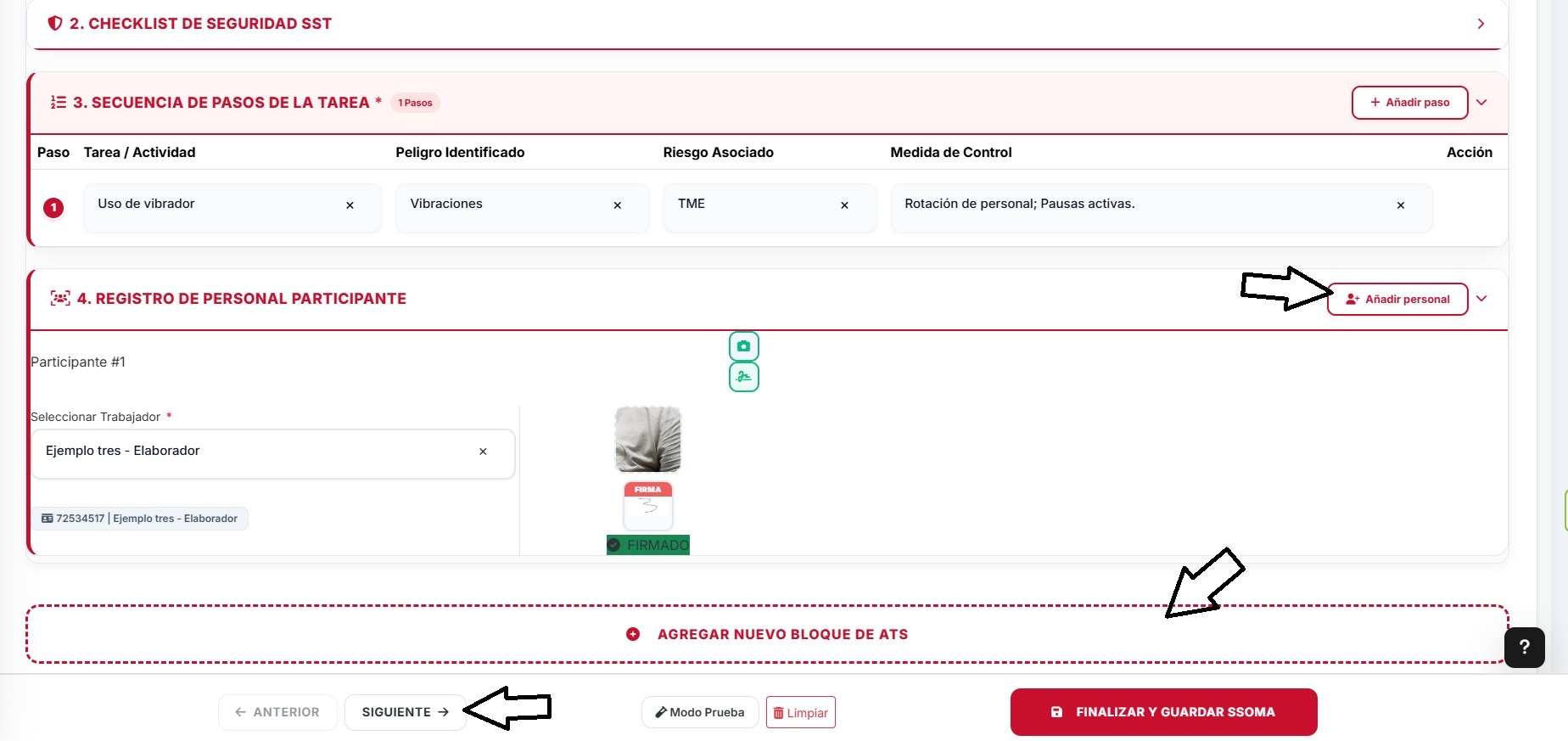Click the Añadir personal button
Image resolution: width=1568 pixels, height=741 pixels.
1397,299
